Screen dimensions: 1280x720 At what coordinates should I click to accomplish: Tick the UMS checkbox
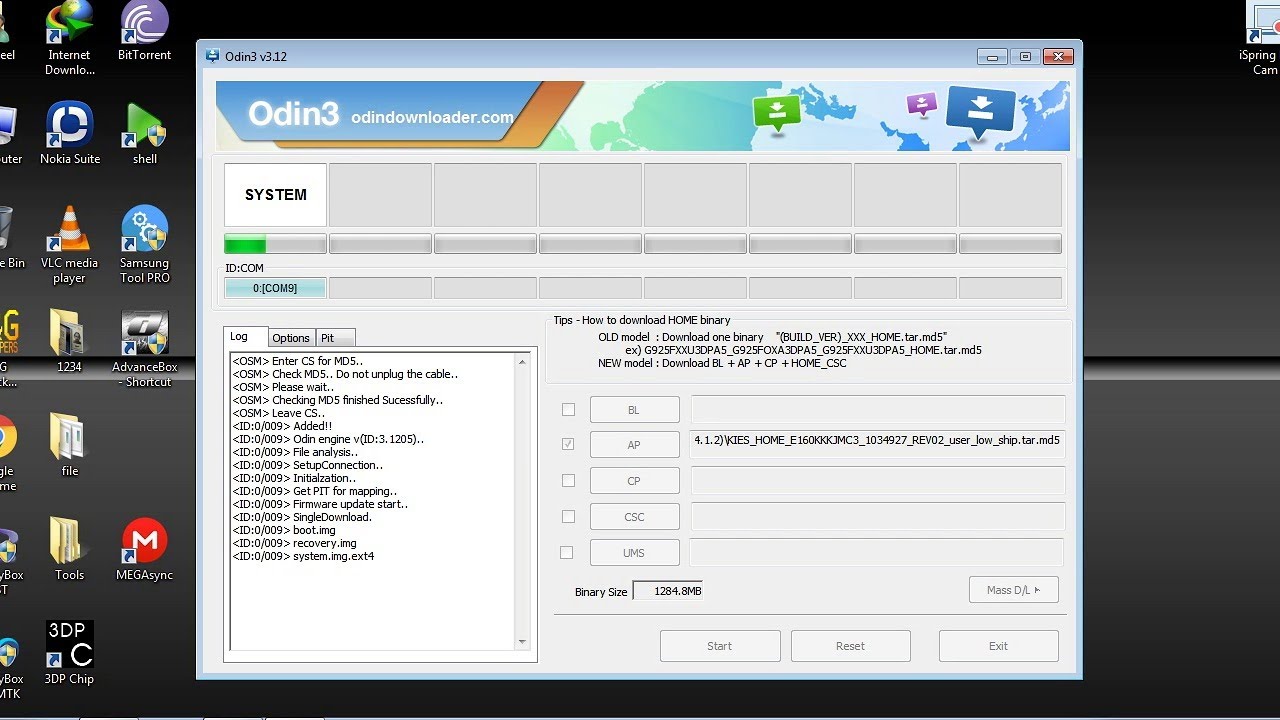tap(567, 552)
